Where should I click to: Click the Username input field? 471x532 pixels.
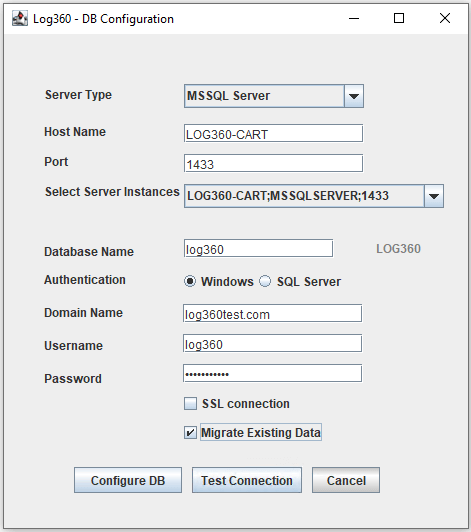point(272,343)
